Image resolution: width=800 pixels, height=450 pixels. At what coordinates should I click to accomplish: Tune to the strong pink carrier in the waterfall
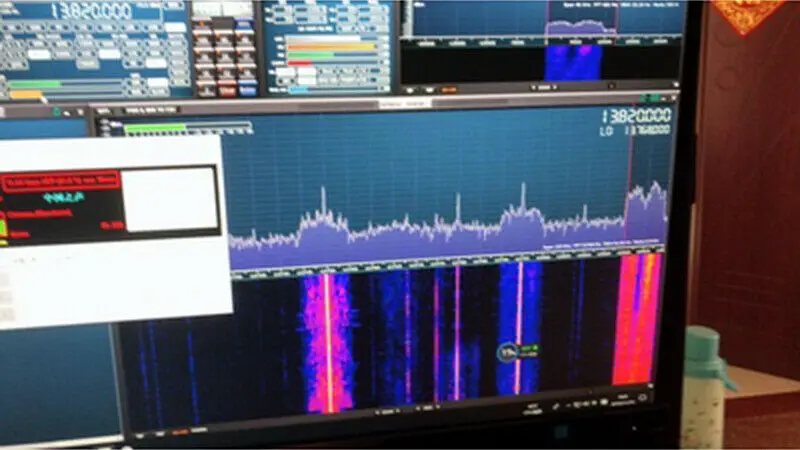point(329,342)
